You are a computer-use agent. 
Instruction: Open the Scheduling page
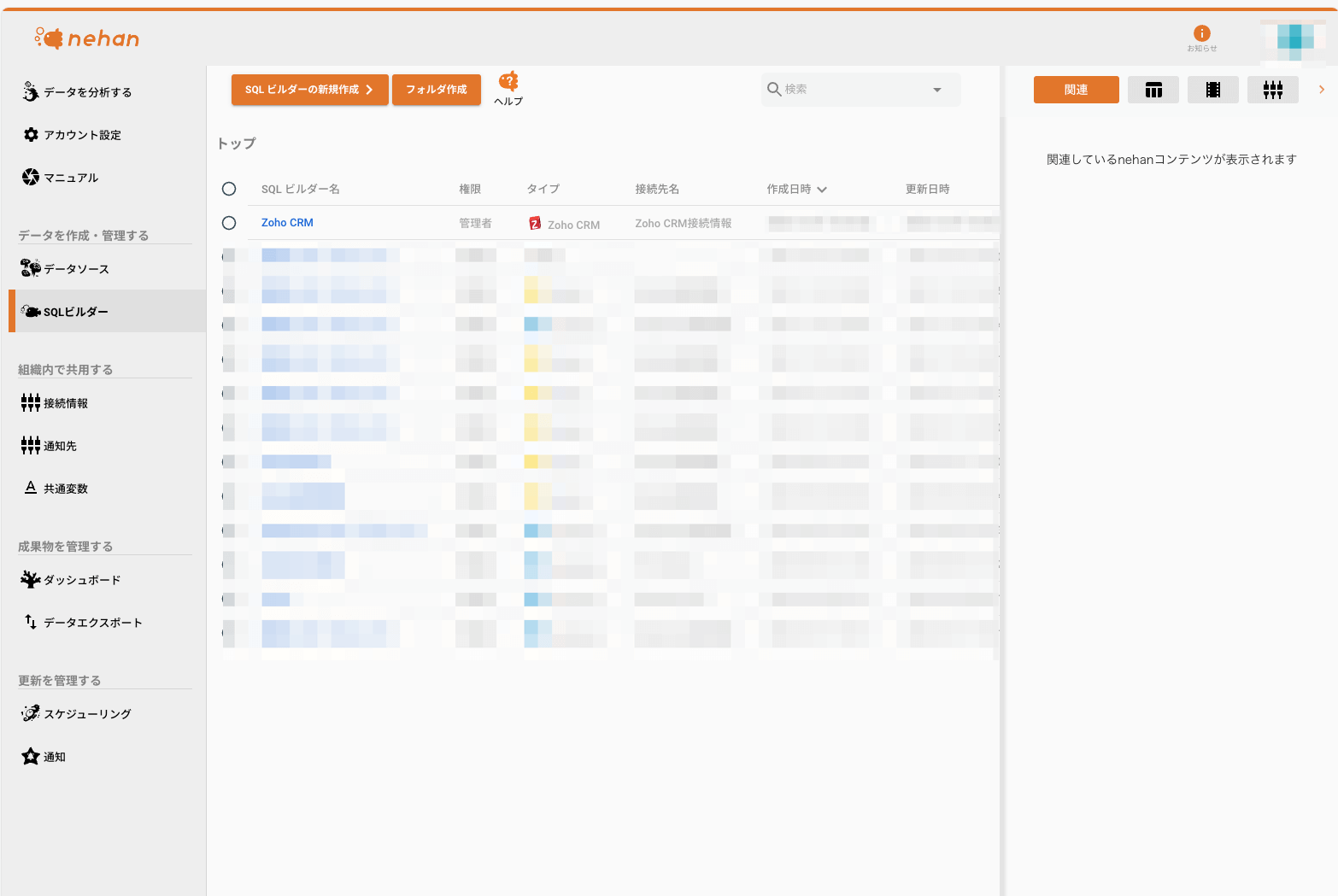87,714
